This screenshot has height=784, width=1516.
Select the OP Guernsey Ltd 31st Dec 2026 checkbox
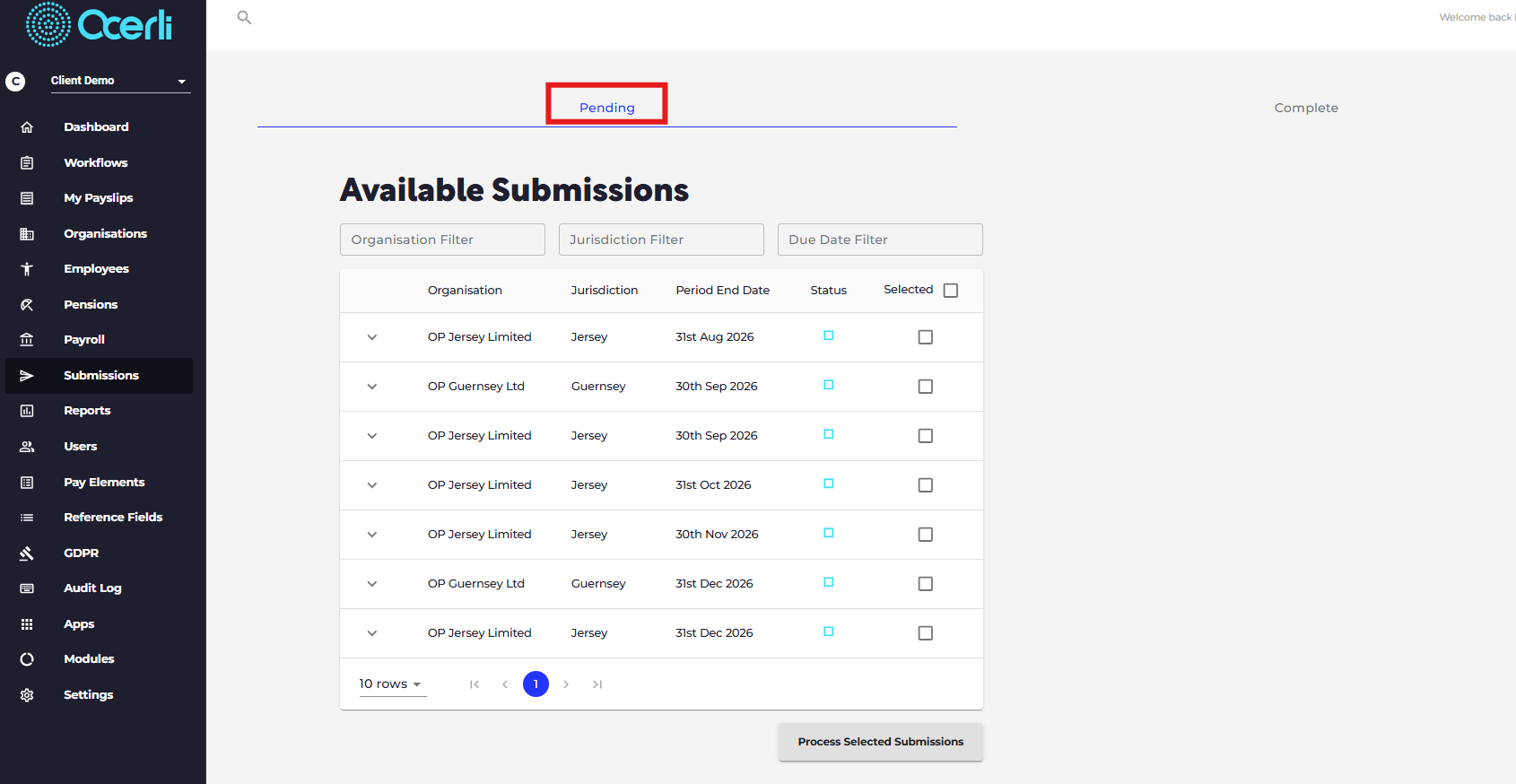pyautogui.click(x=926, y=584)
